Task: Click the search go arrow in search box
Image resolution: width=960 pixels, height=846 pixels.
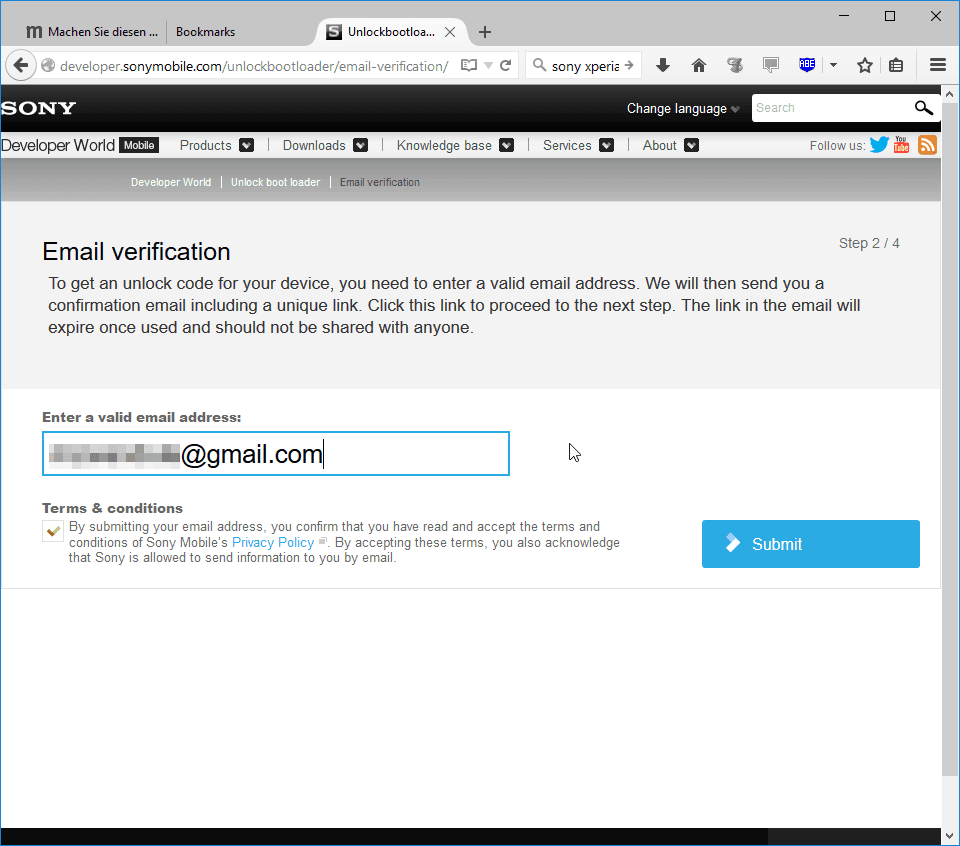Action: click(629, 65)
